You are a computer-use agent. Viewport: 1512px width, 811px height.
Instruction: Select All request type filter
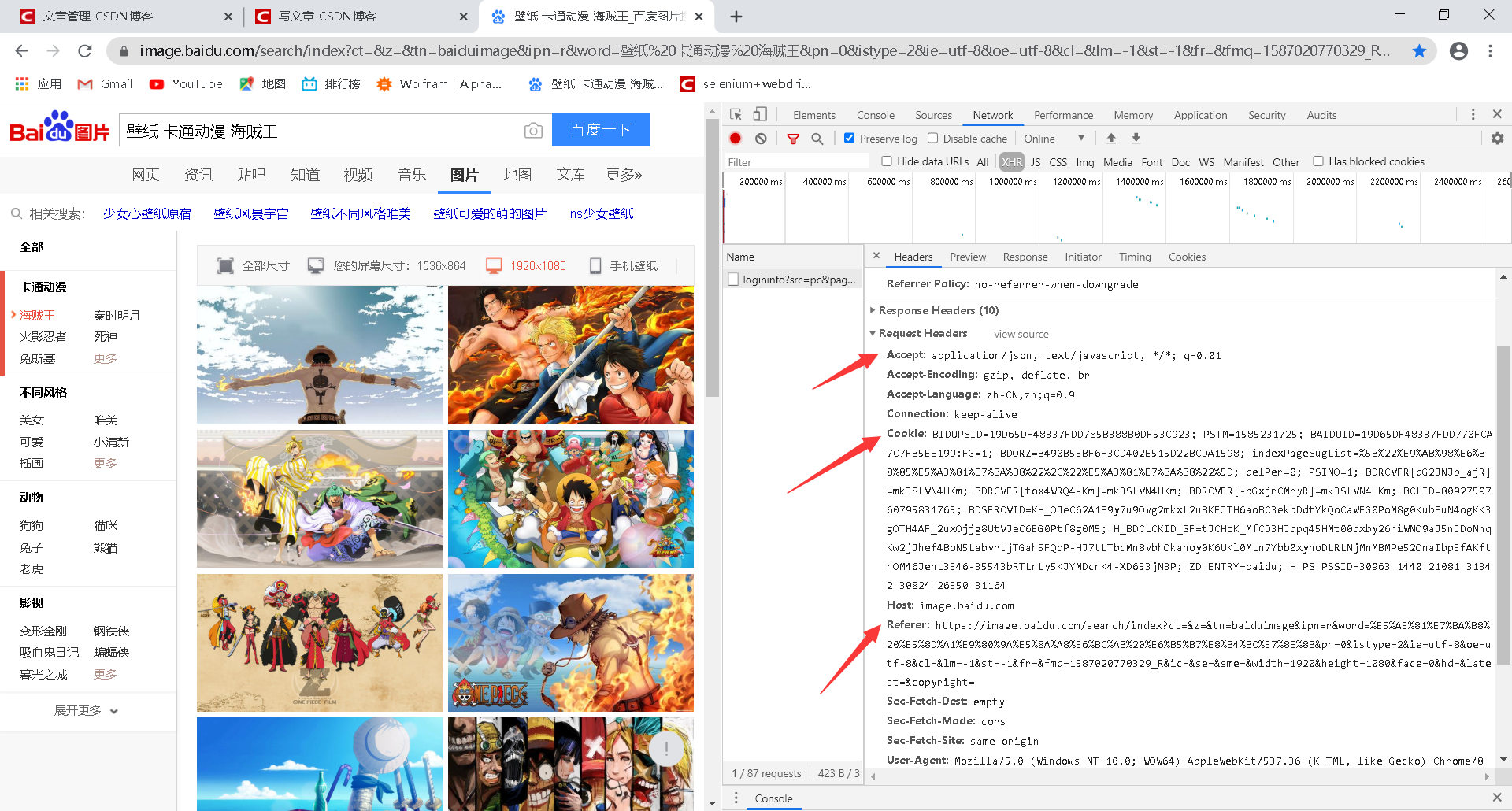[982, 162]
